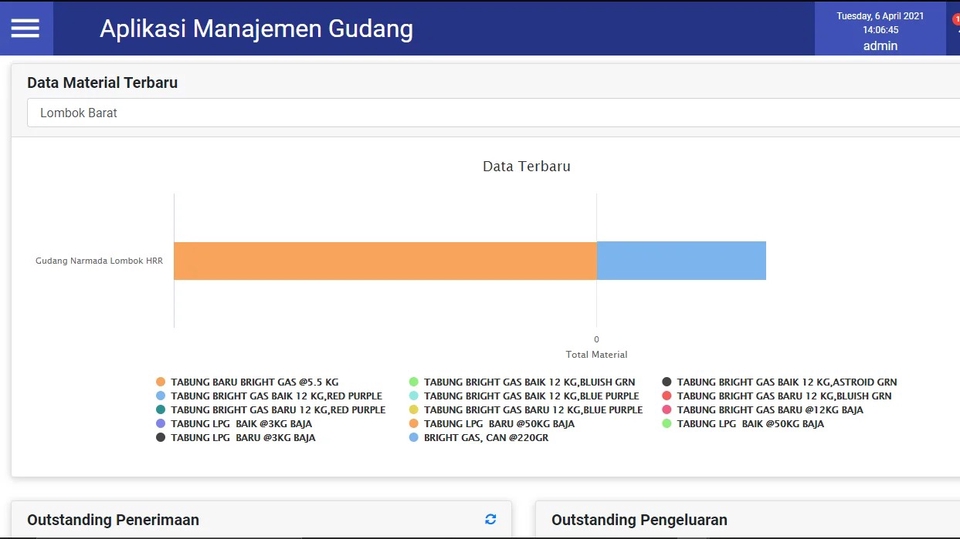The width and height of the screenshot is (960, 539).
Task: Toggle TABUNG BRIGHT GAS BAIK 12 KG,ASTROID GRN legend
Action: tap(779, 382)
